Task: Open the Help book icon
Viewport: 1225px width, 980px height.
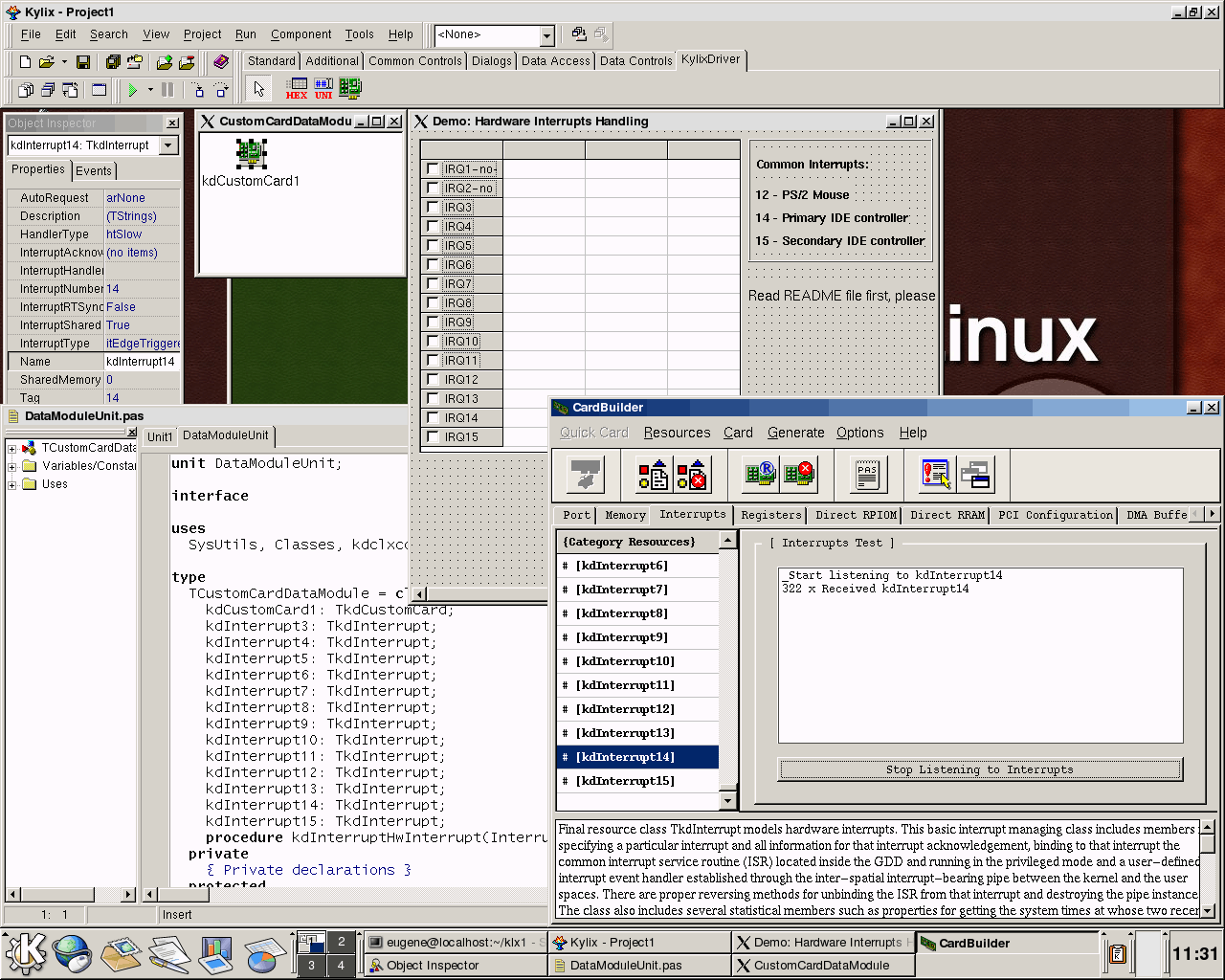Action: [221, 62]
